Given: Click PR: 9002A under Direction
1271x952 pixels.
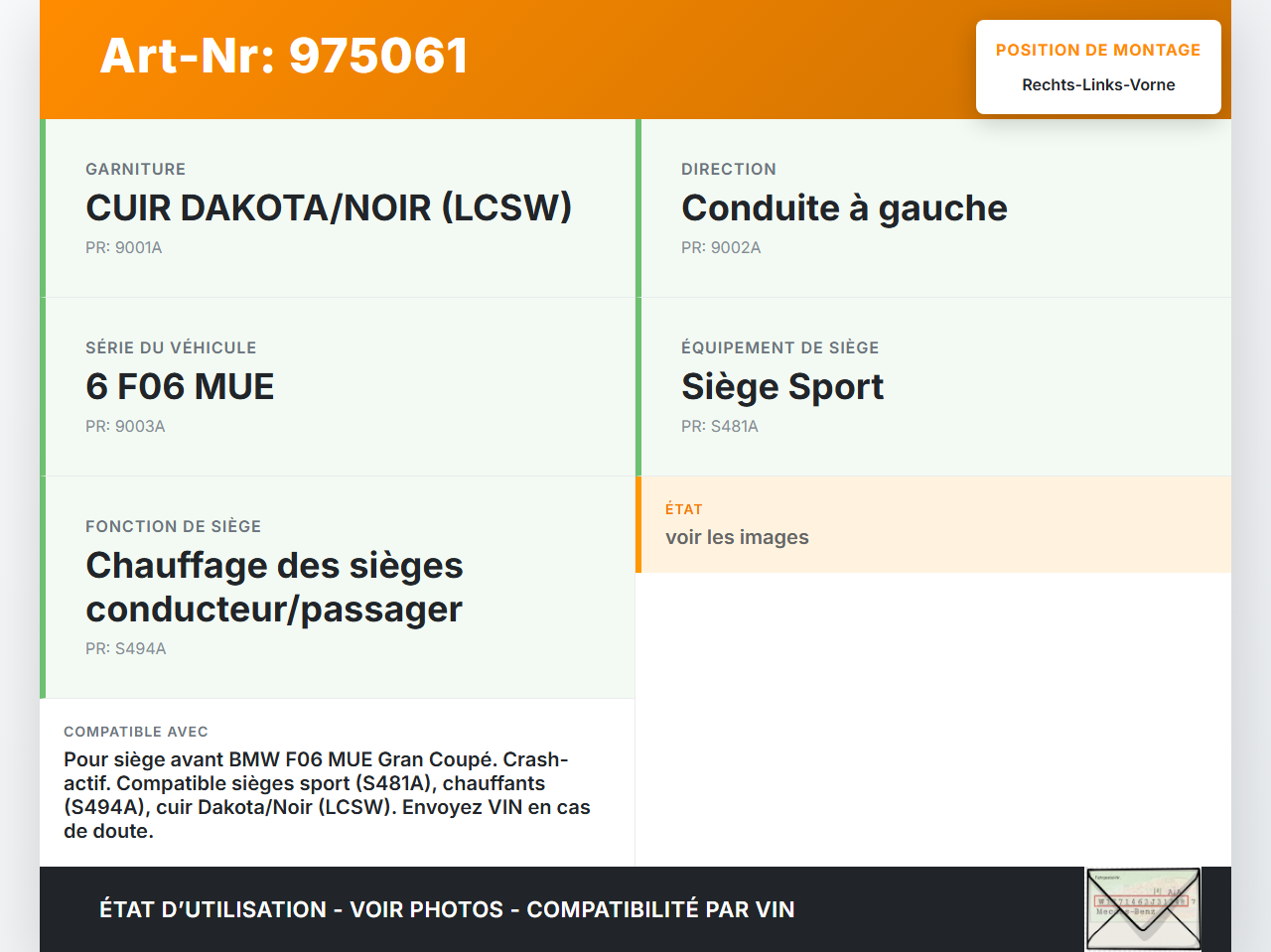Looking at the screenshot, I should point(720,247).
